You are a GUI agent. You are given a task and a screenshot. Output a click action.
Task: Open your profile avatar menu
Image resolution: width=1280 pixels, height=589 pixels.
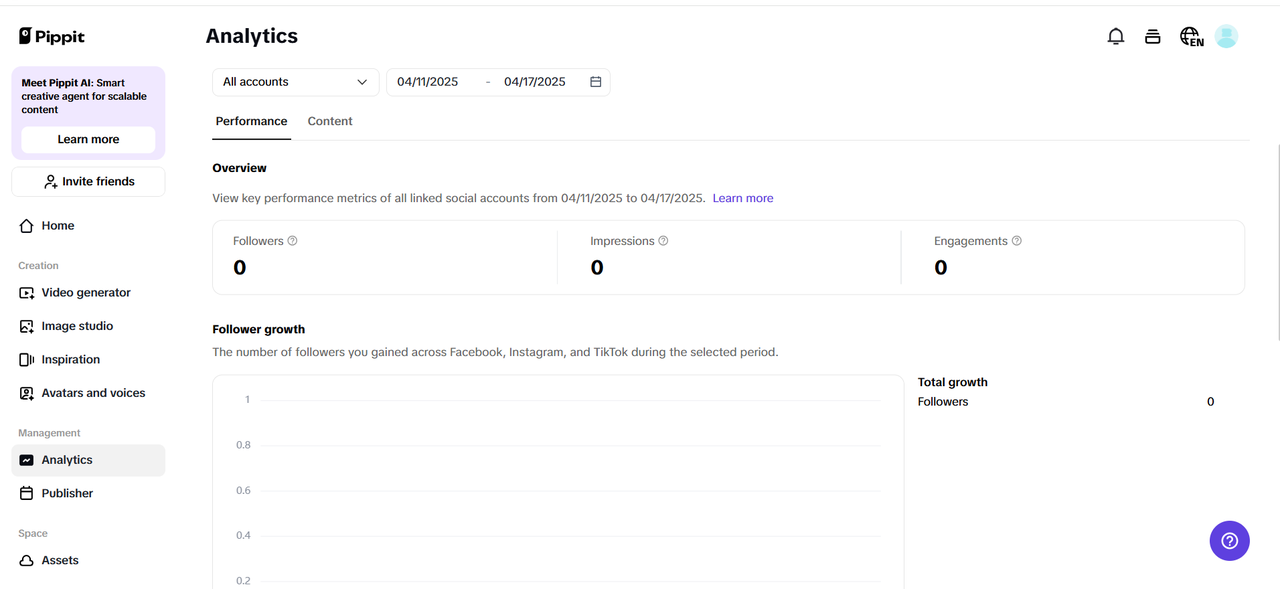coord(1226,35)
